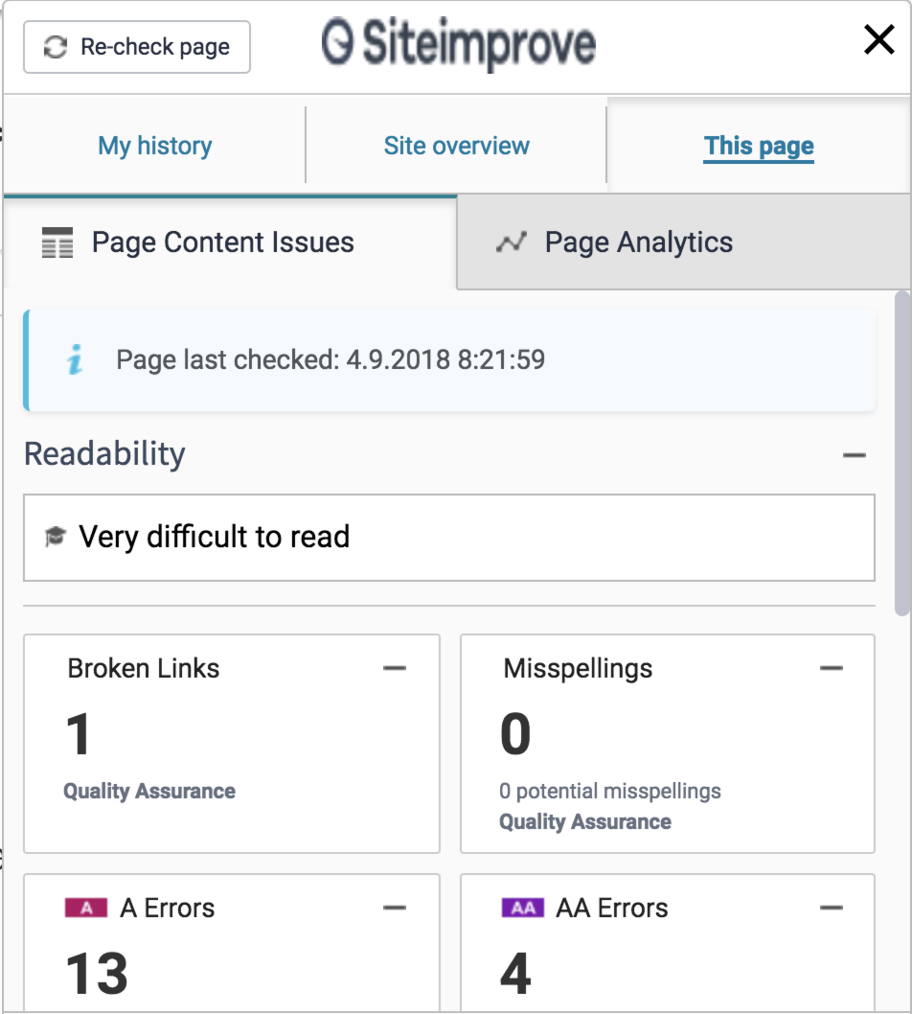
Task: Click the graduation cap readability icon
Action: [x=55, y=538]
